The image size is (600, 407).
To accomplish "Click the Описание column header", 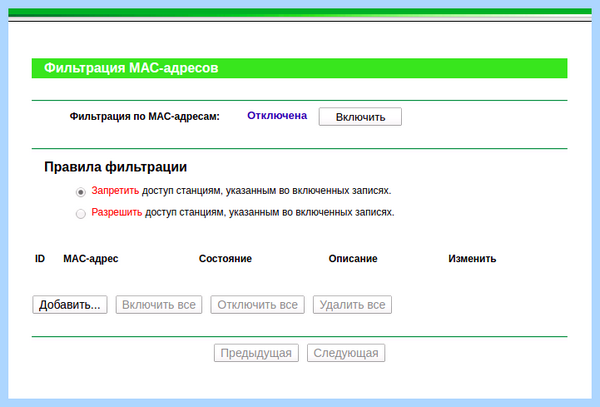I will click(353, 259).
